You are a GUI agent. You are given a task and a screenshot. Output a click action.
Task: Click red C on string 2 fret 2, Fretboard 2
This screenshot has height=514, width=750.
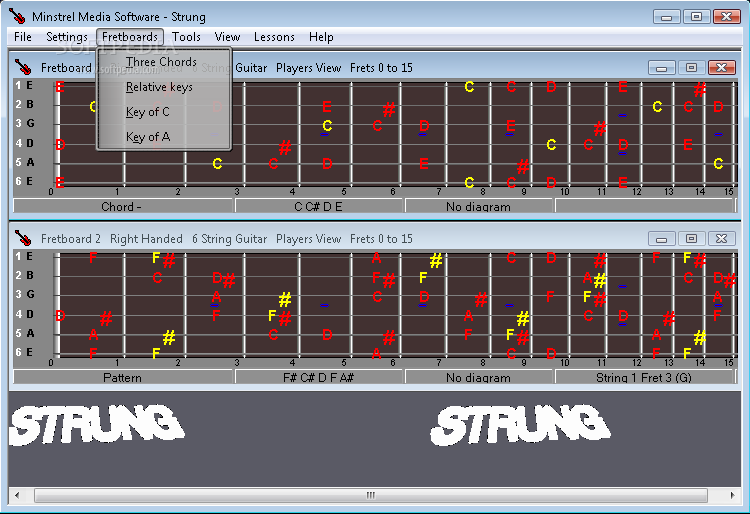click(x=157, y=277)
